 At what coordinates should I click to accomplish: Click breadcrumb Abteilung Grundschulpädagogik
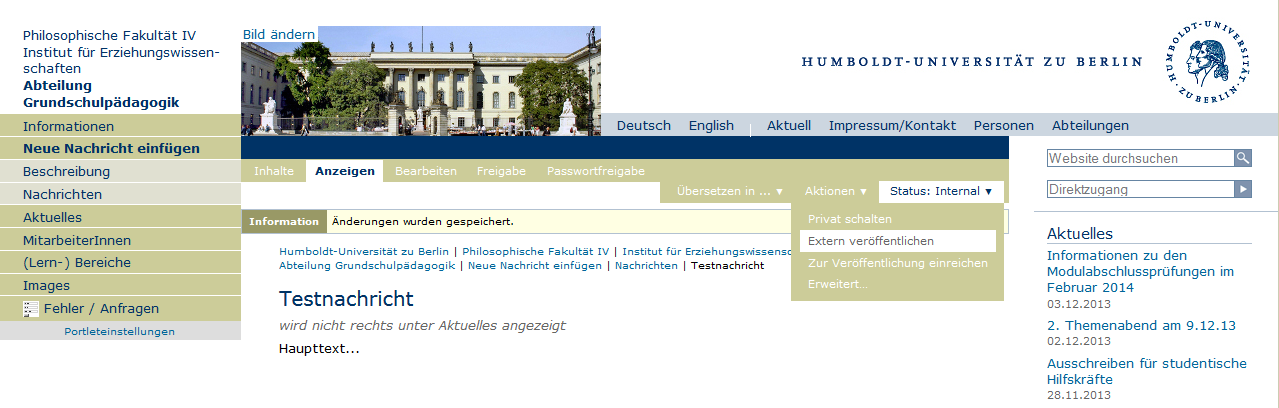[367, 265]
